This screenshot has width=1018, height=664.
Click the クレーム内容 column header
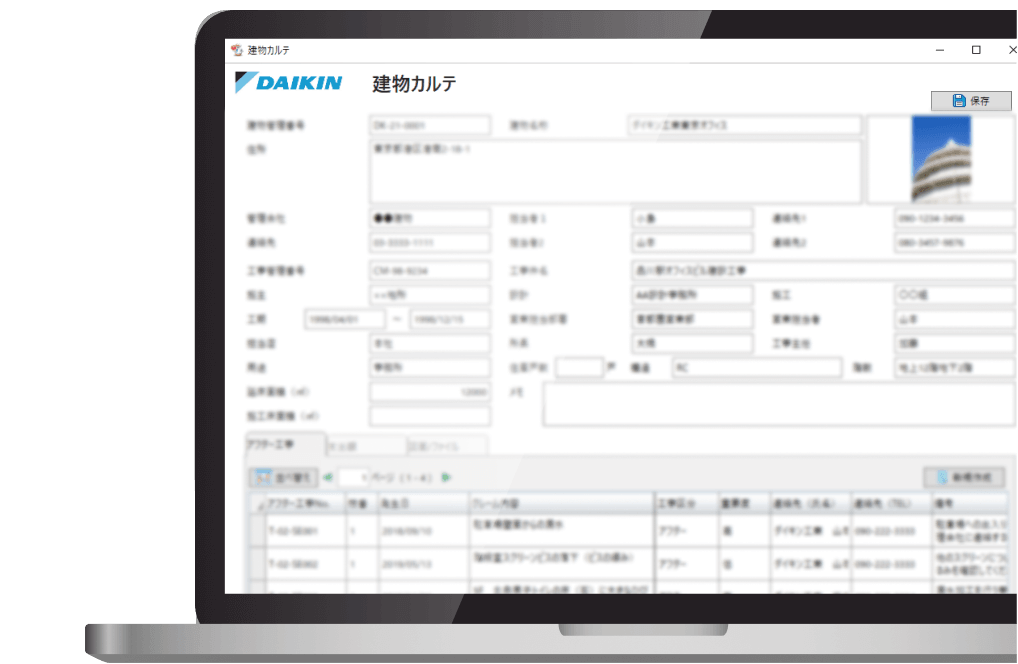point(560,503)
